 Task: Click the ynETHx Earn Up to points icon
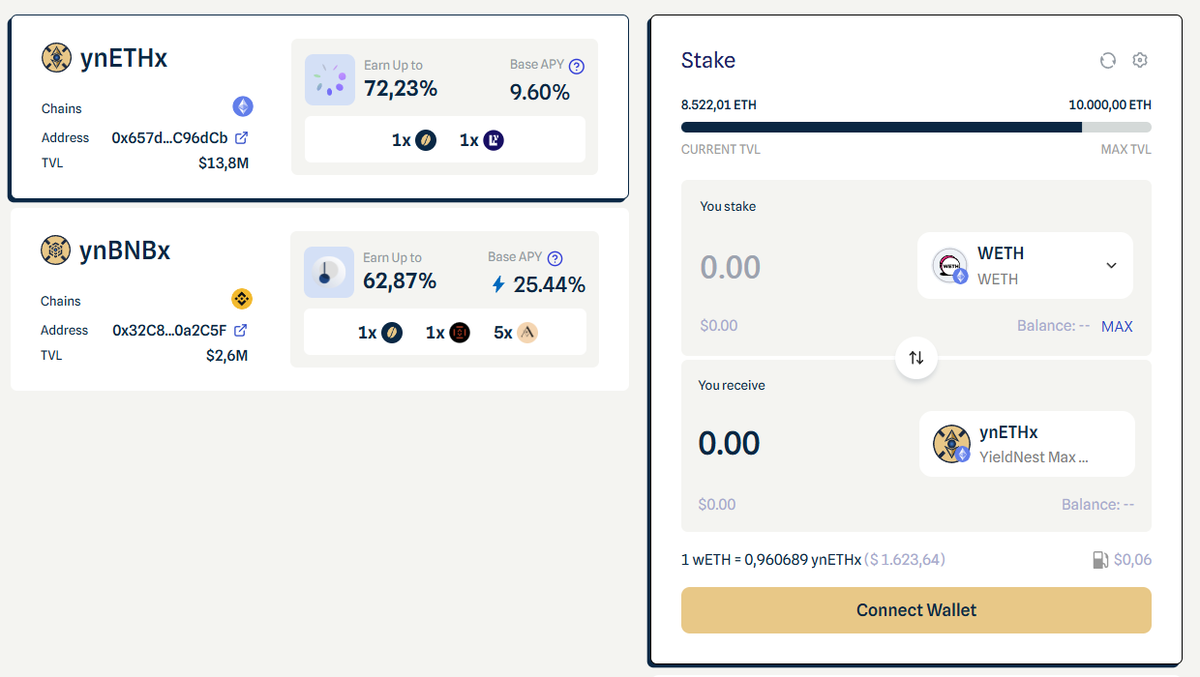330,80
